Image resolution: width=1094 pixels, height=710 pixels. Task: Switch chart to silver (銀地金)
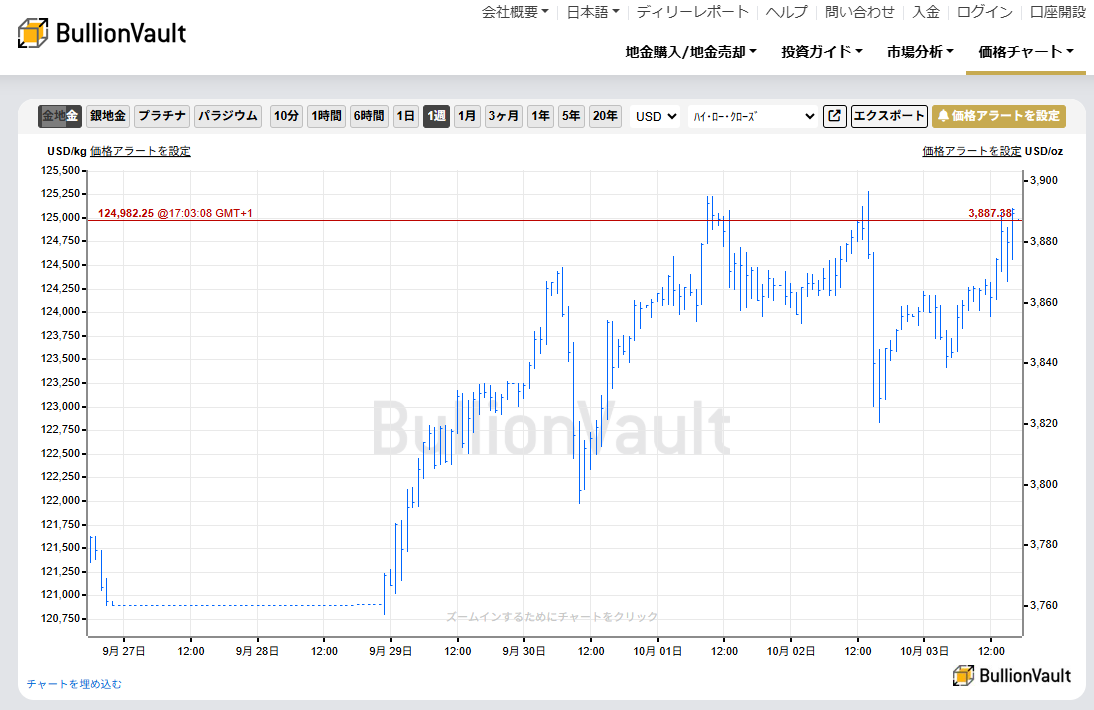[x=108, y=116]
